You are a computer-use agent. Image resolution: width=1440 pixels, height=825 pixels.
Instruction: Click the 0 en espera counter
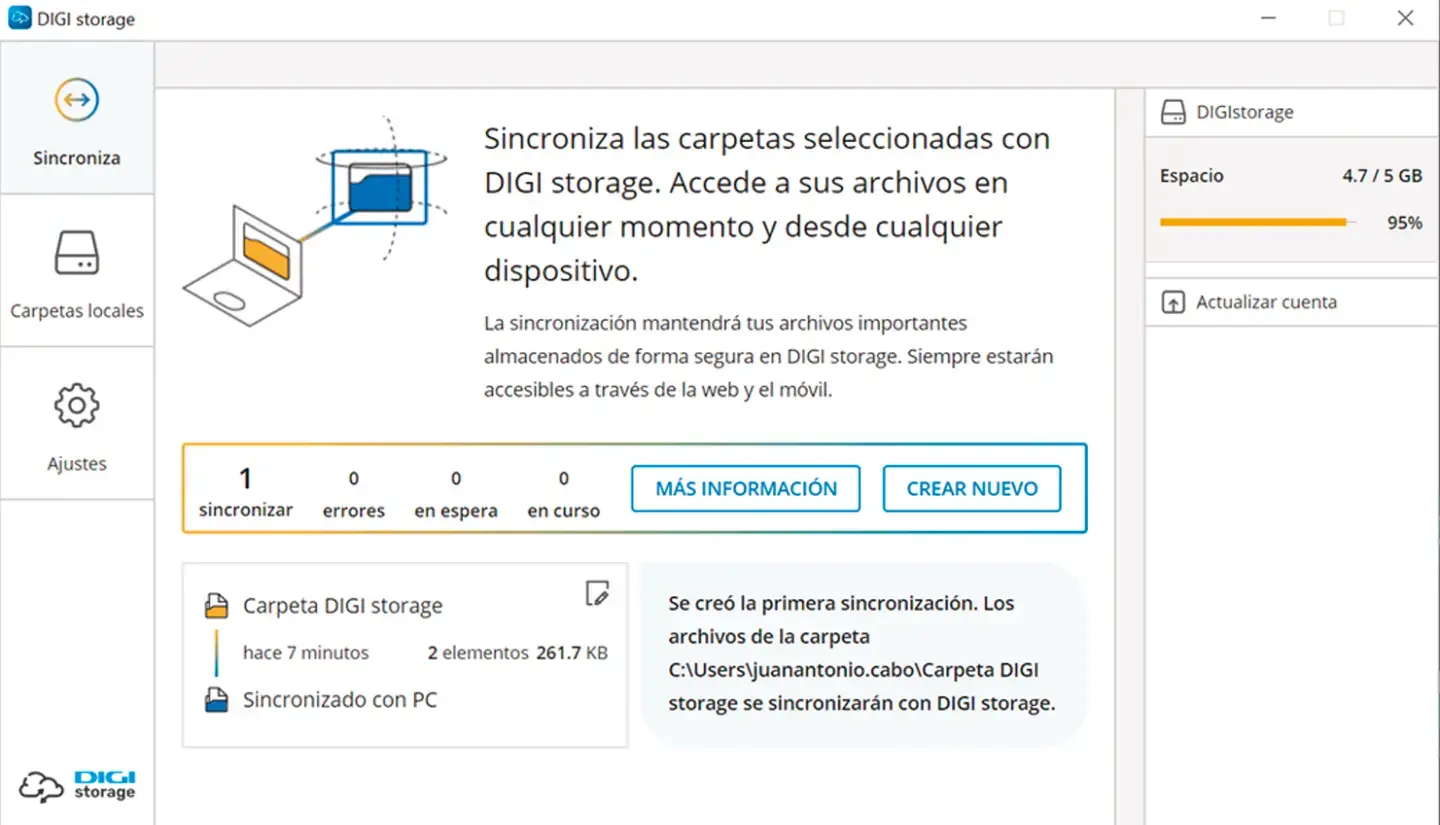pos(456,494)
